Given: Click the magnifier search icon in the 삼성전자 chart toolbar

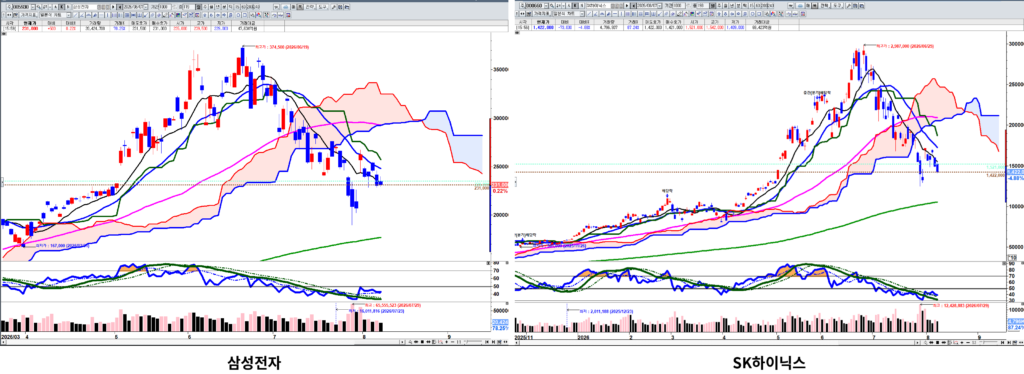Looking at the screenshot, I should [x=39, y=7].
